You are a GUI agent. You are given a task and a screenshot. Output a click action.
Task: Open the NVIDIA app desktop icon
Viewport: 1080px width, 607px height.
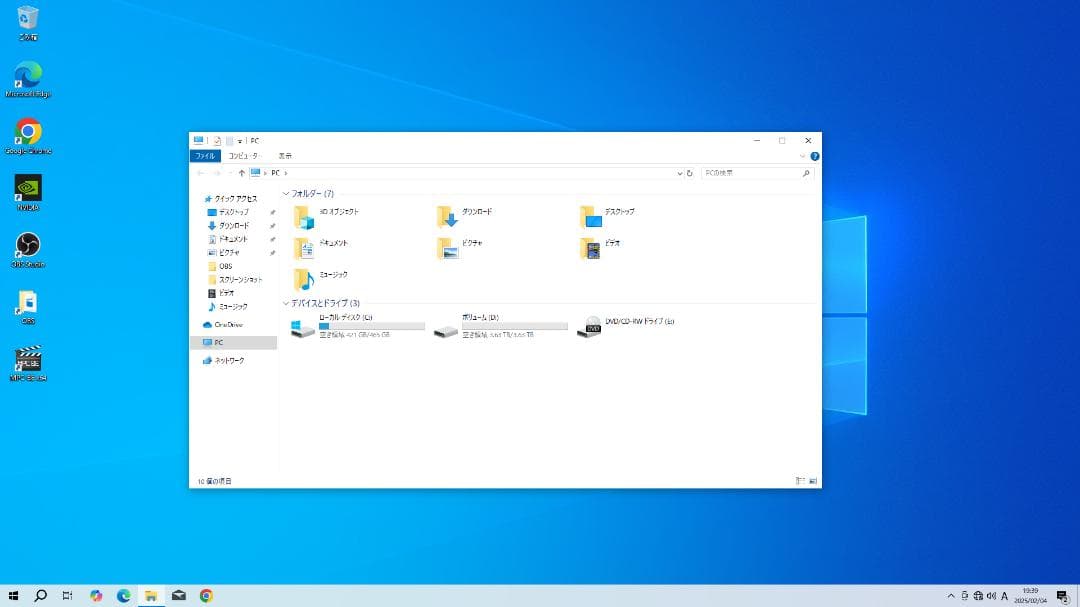tap(27, 188)
